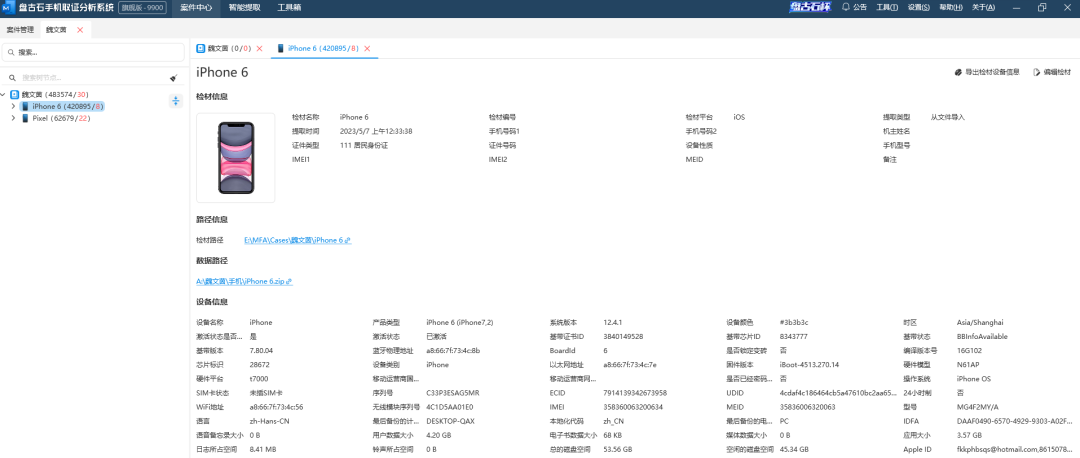
Task: Click the case icon on the 魏文茵 (0/0) tab
Action: tap(201, 48)
